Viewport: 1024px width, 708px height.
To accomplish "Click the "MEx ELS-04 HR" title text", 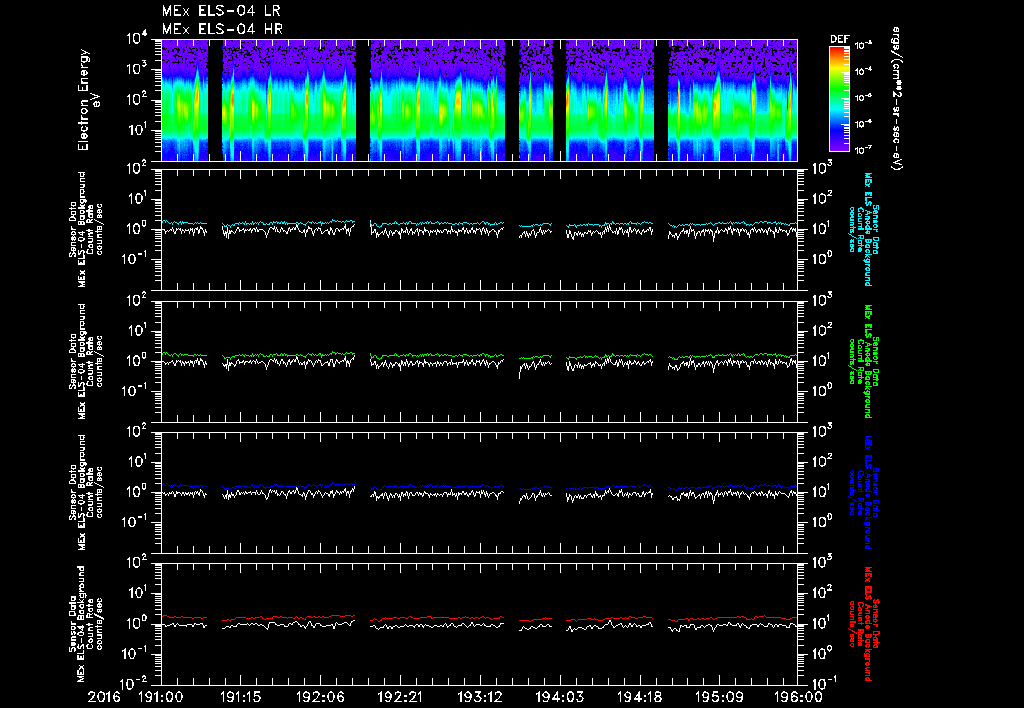I will (222, 29).
